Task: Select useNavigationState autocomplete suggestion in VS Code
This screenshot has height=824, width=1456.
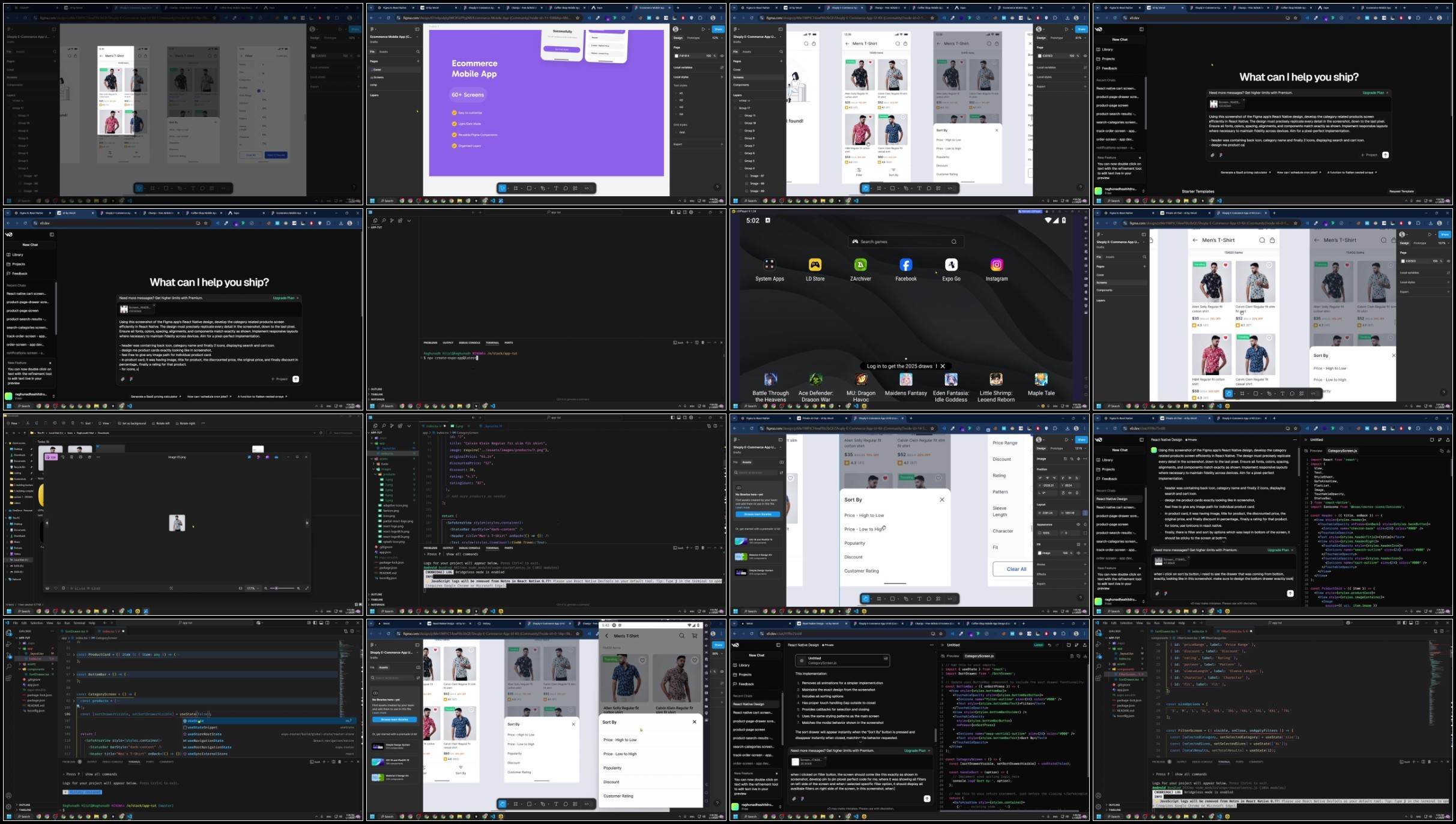Action: (269, 740)
